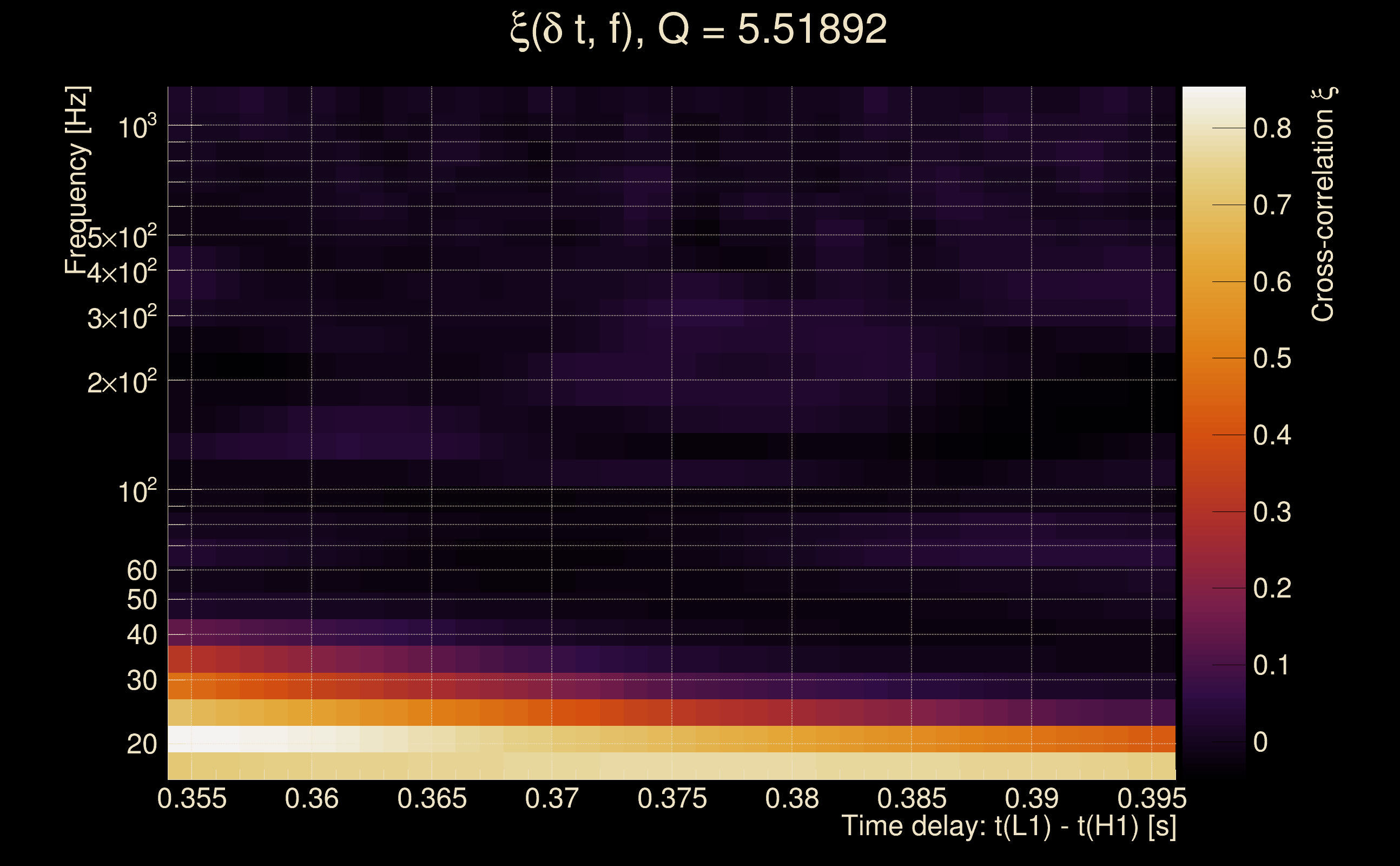Click the 10³ frequency axis label
The image size is (1400, 866).
point(136,127)
